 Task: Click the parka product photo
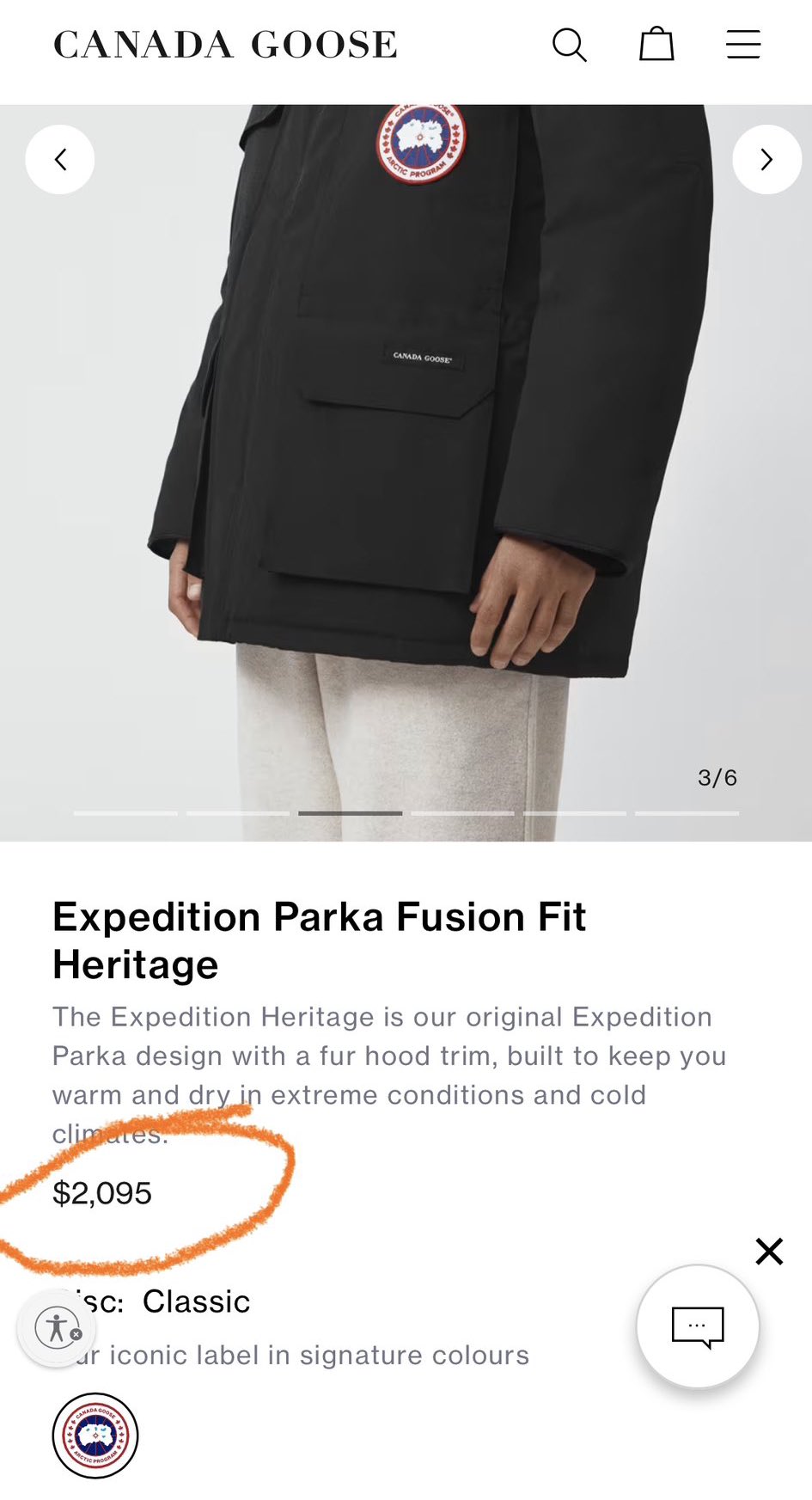[x=406, y=473]
